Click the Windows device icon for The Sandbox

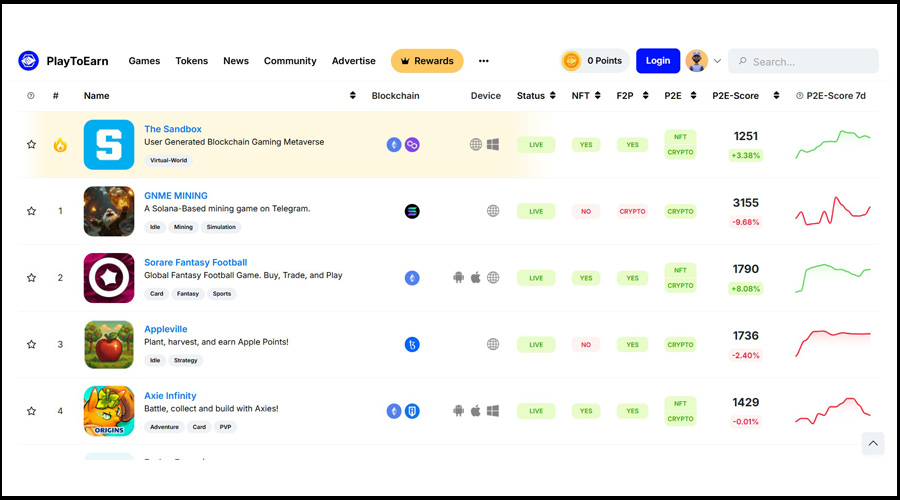coord(493,145)
